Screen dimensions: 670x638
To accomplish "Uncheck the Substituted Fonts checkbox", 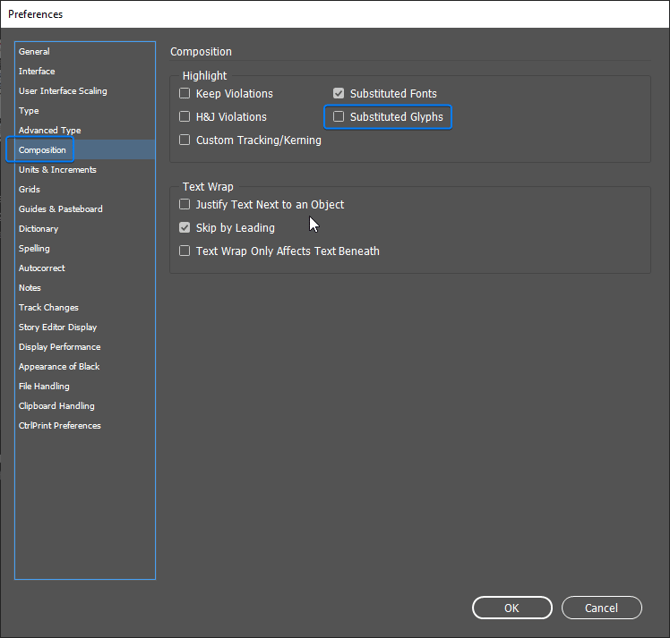I will (339, 94).
